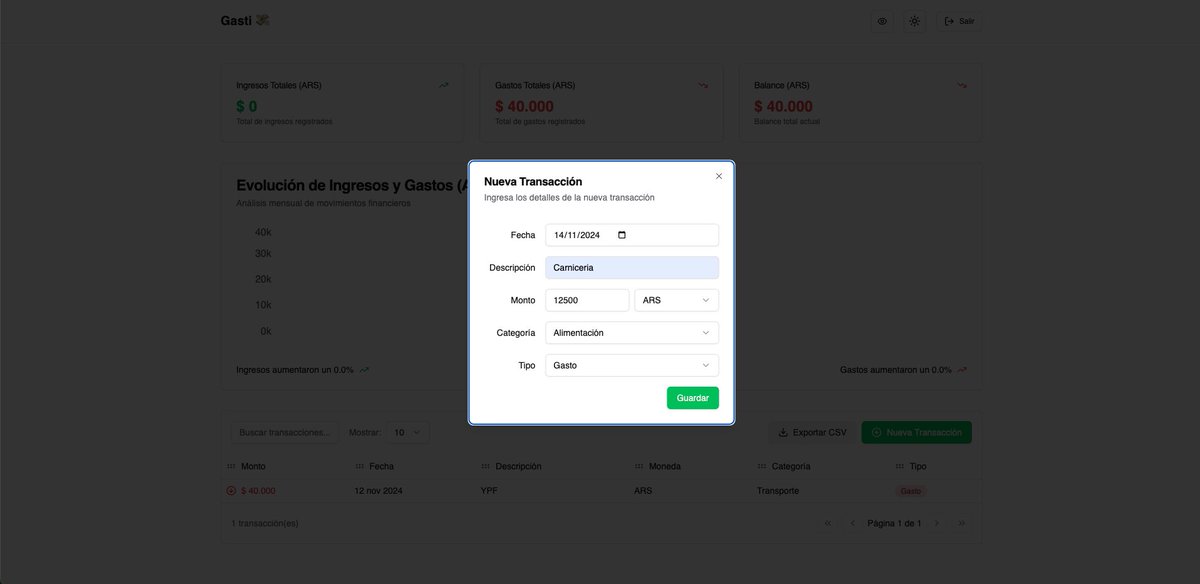The width and height of the screenshot is (1200, 584).
Task: Click the Descripción field containing Carniceria
Action: tap(632, 268)
